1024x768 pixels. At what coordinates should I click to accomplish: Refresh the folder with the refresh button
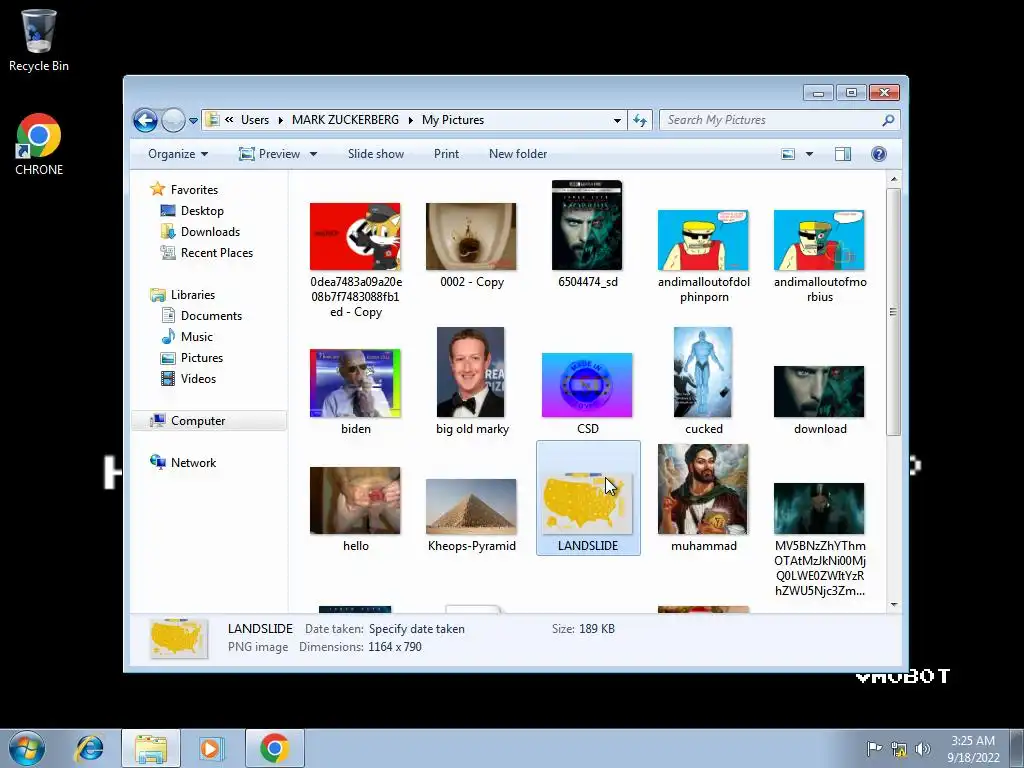click(x=640, y=120)
